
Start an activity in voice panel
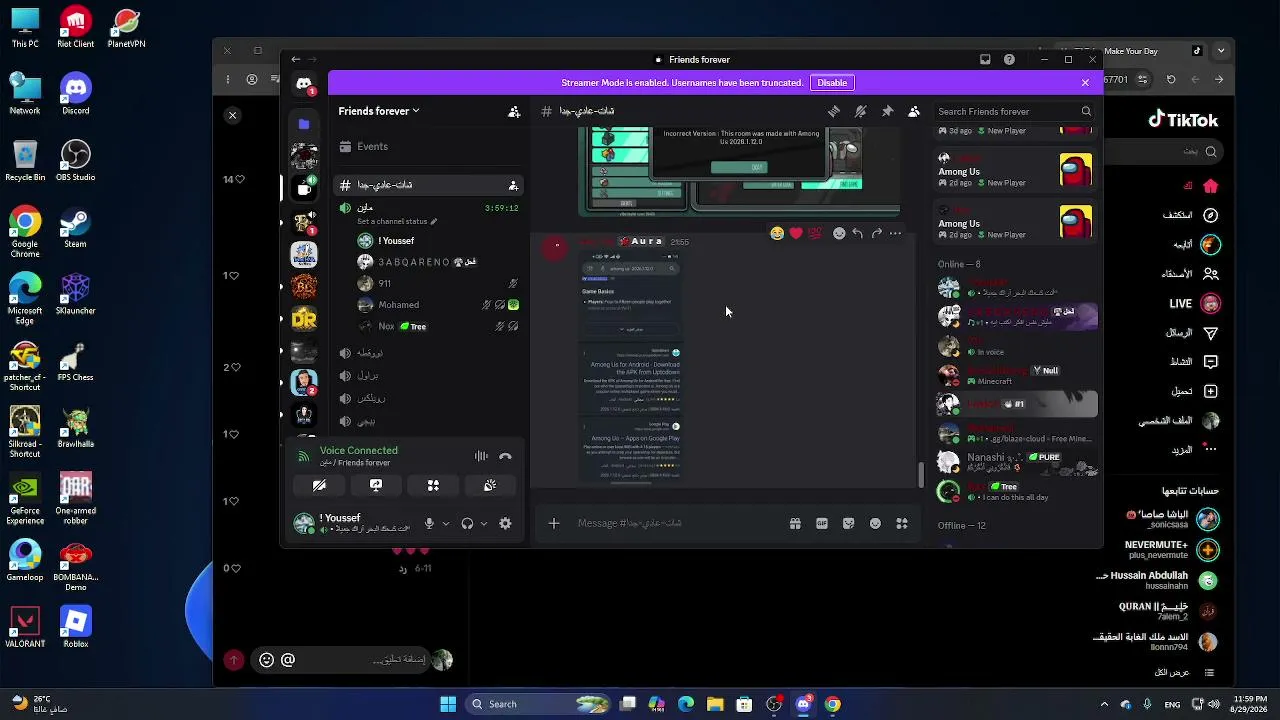coord(433,485)
